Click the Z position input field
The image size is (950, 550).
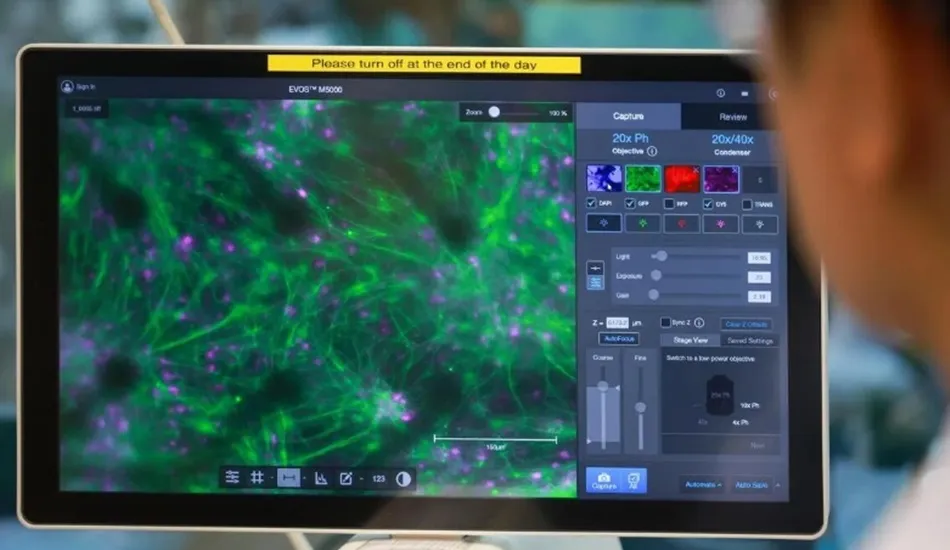pos(617,322)
